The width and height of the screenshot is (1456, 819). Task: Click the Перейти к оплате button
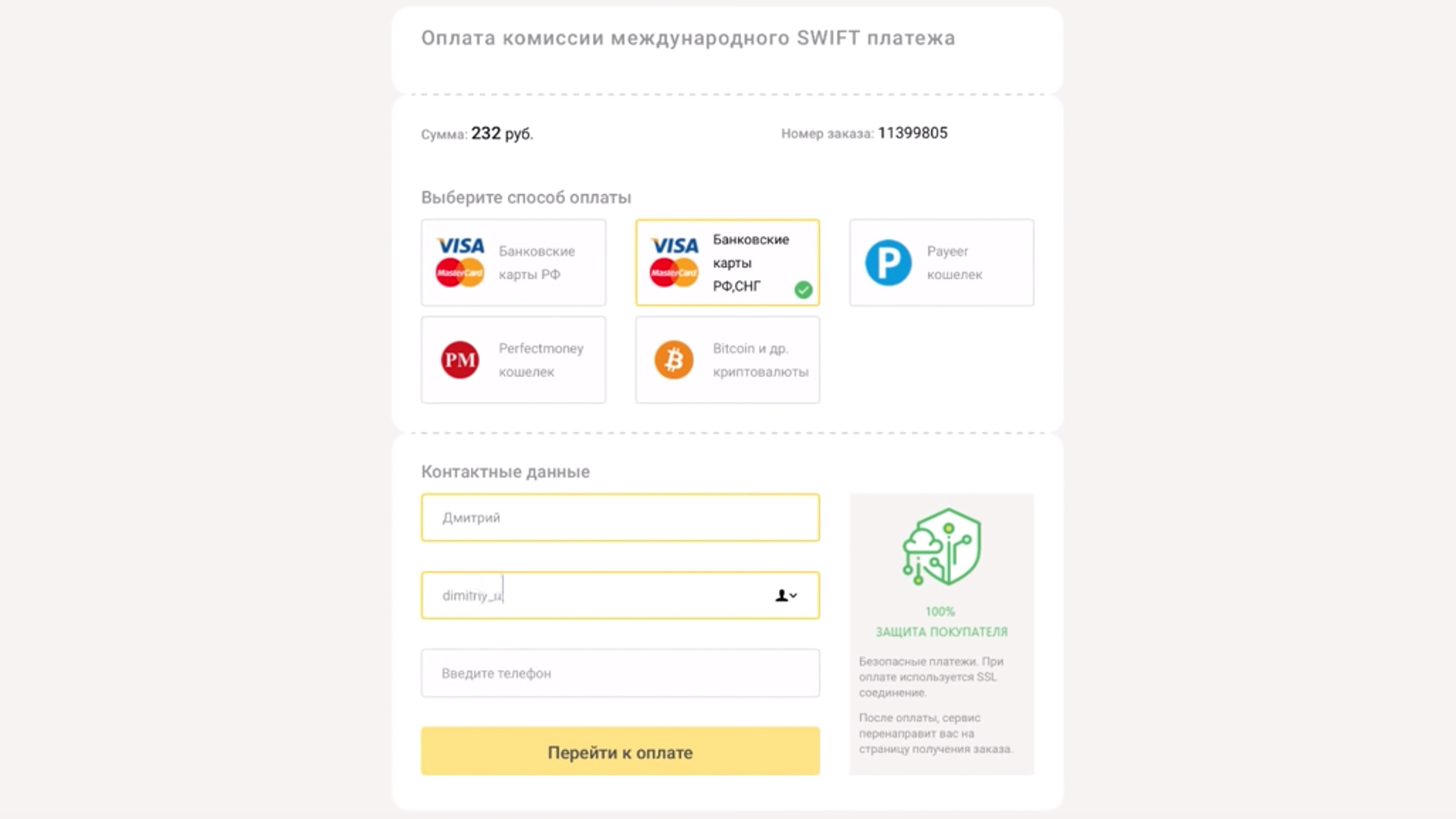point(620,752)
